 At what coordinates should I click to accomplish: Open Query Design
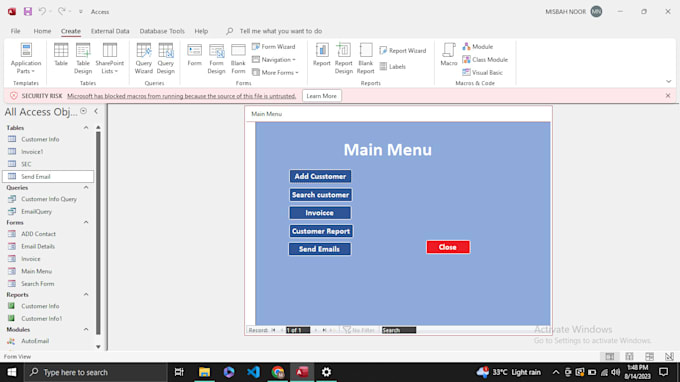click(166, 59)
